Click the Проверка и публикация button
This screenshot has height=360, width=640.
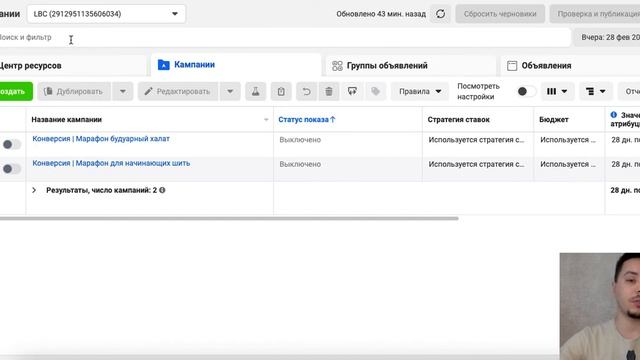click(595, 14)
